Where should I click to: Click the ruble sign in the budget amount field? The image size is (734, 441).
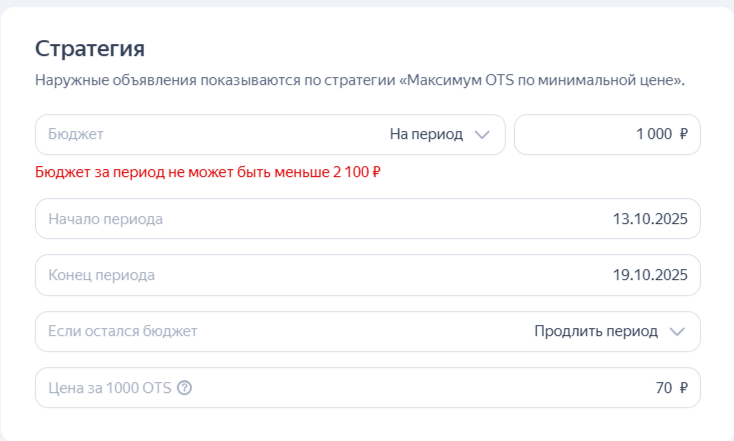click(x=683, y=135)
